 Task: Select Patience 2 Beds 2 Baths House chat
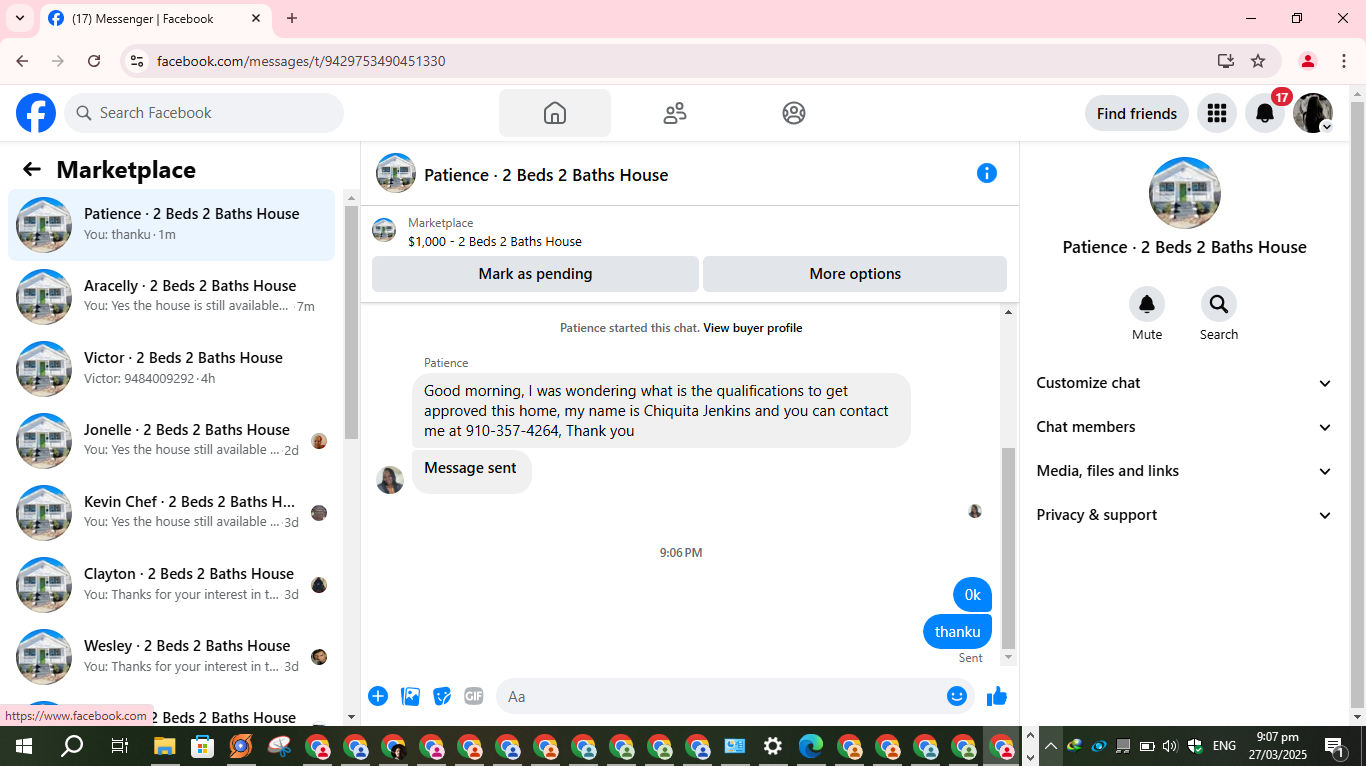point(172,225)
